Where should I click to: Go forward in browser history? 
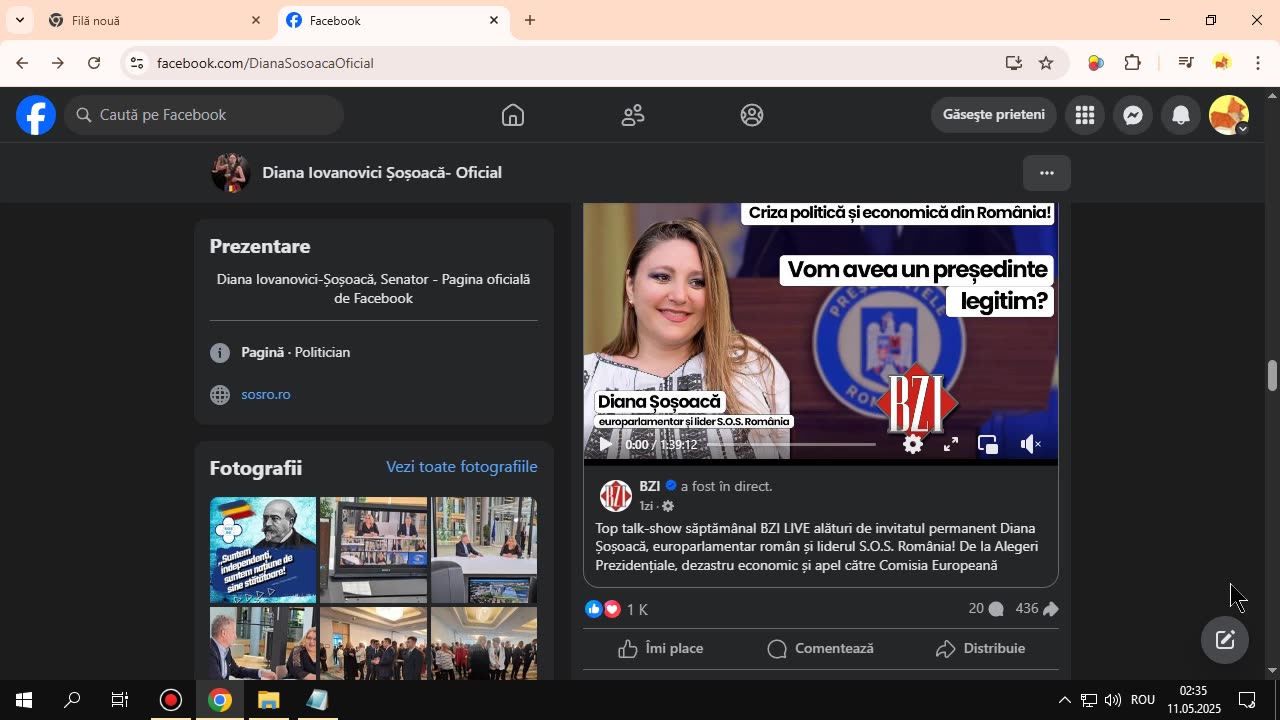[x=58, y=63]
